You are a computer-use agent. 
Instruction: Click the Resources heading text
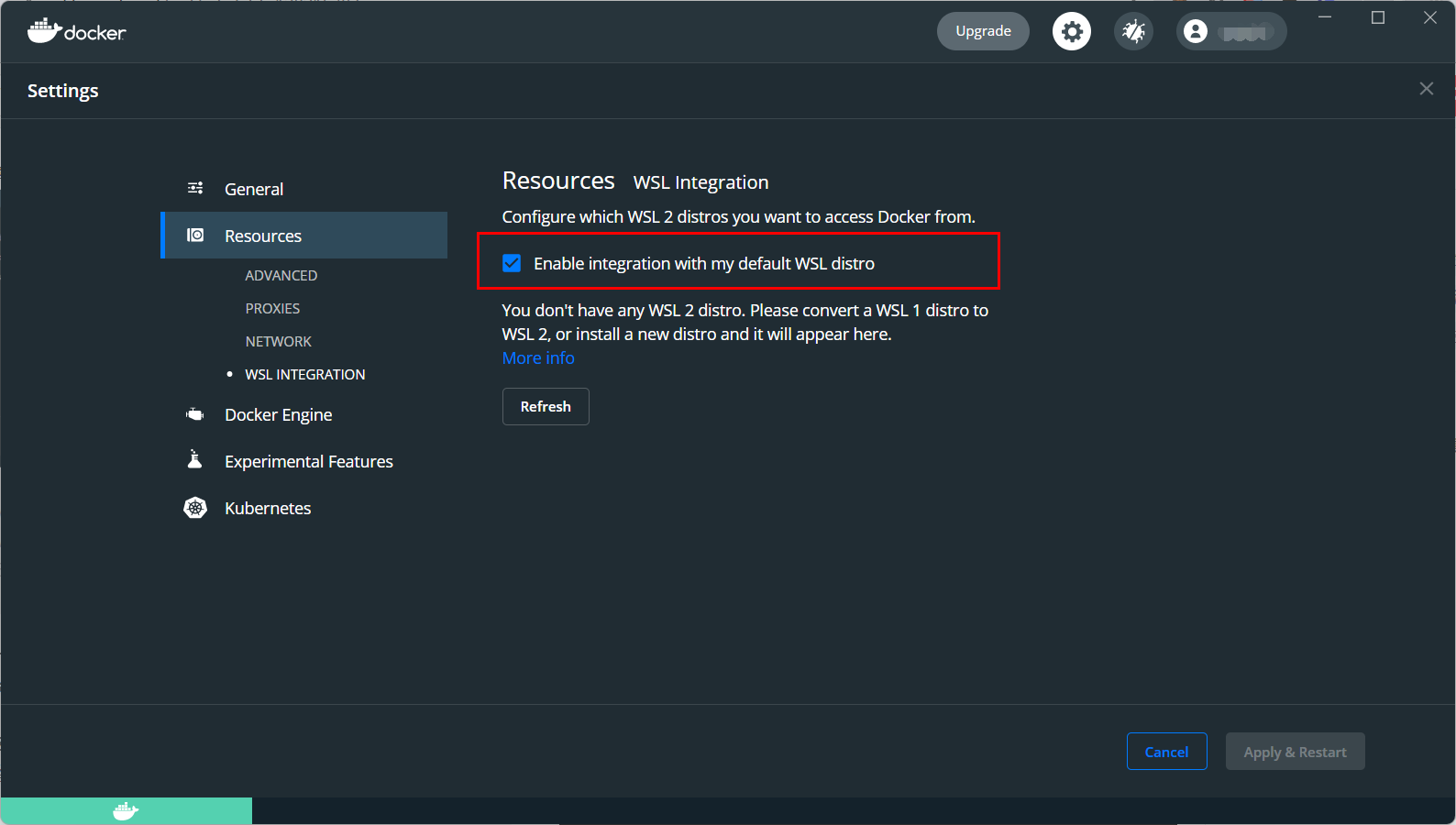point(558,181)
